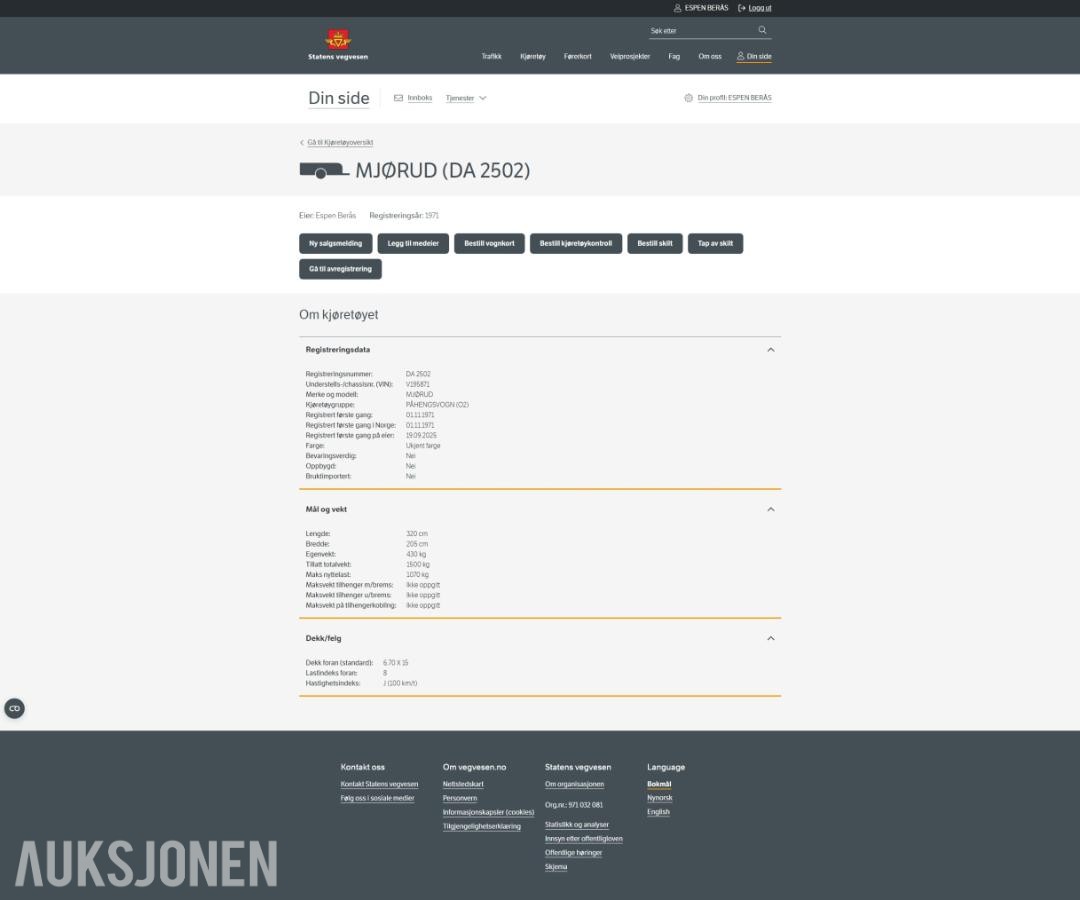Open the round chat widget icon
The image size is (1080, 900).
coord(14,708)
